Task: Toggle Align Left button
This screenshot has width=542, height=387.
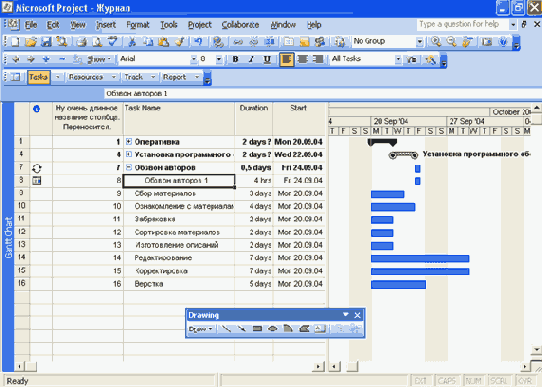Action: coord(287,59)
